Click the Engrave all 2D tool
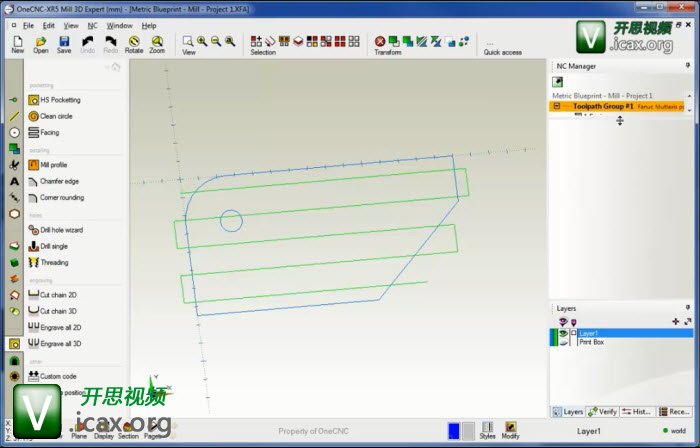 coord(60,327)
